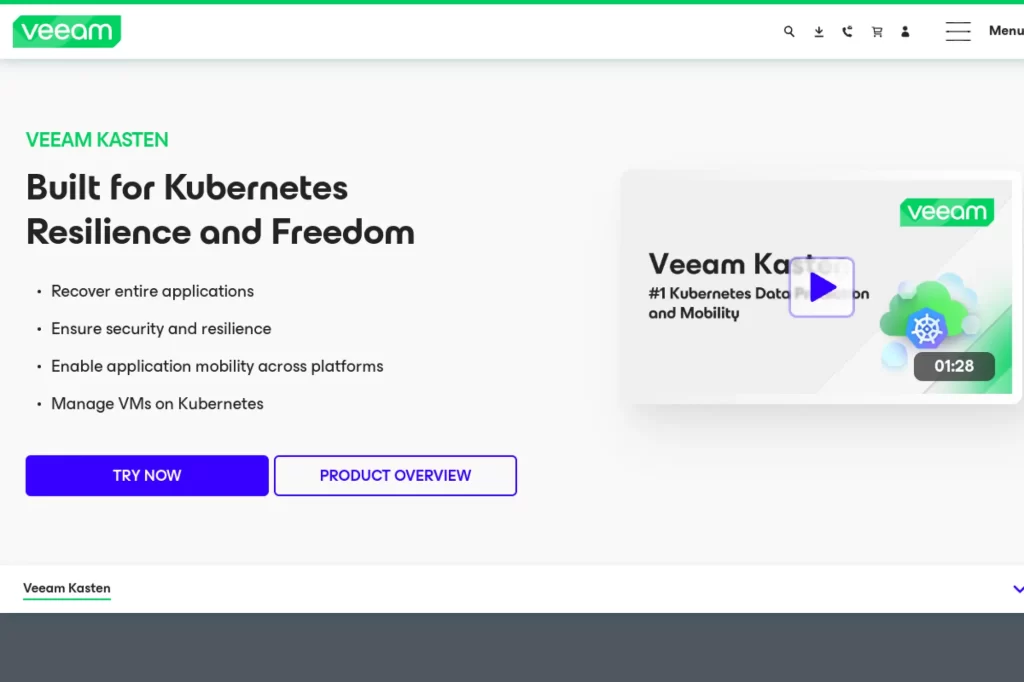Click the Veeam logo in the top left
This screenshot has height=682, width=1024.
[x=66, y=31]
